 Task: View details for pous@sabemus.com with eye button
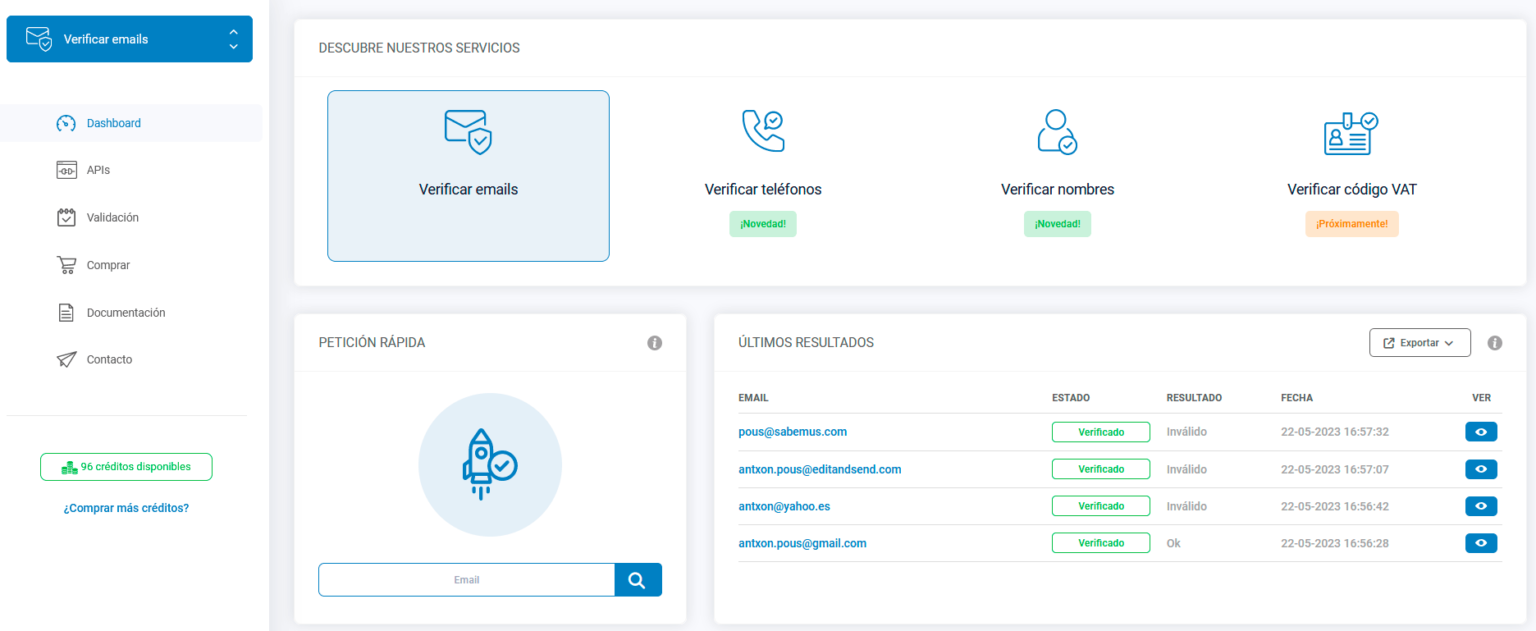click(x=1481, y=432)
